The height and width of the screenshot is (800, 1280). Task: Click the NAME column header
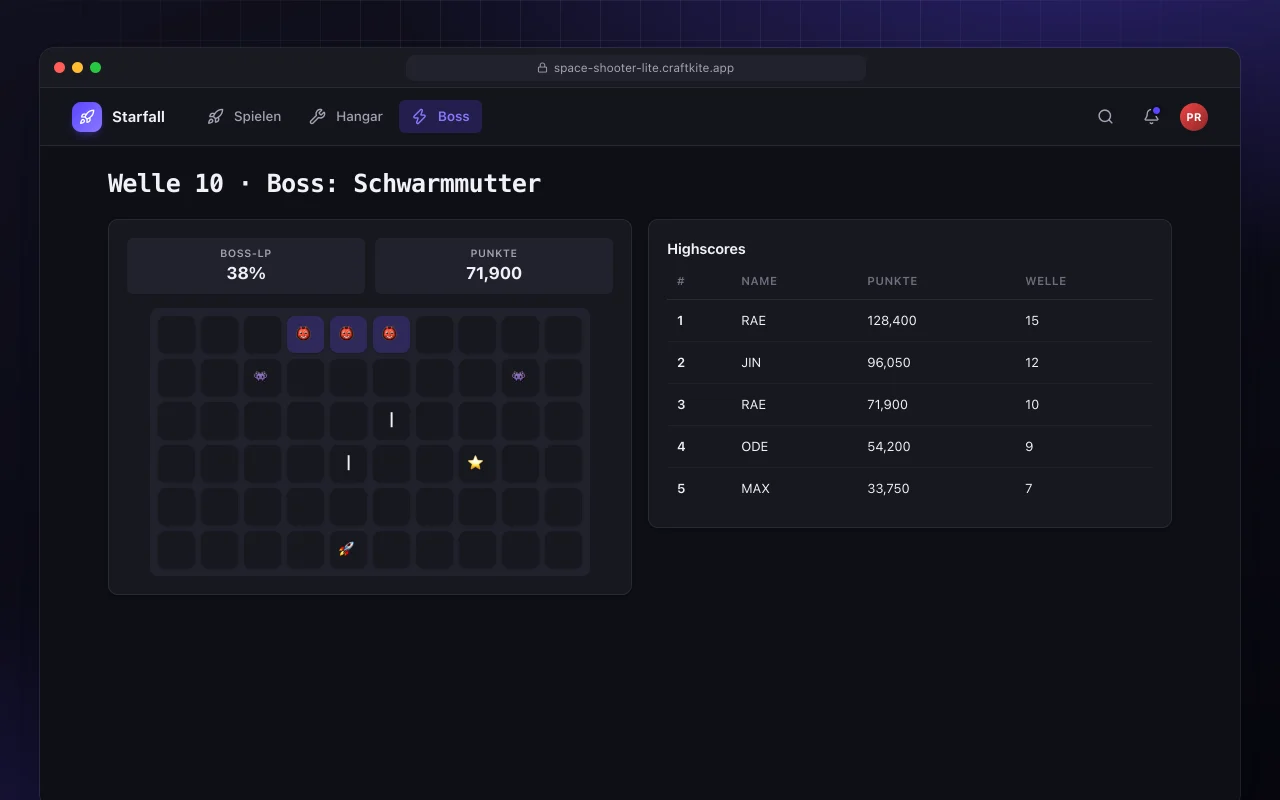click(x=759, y=282)
